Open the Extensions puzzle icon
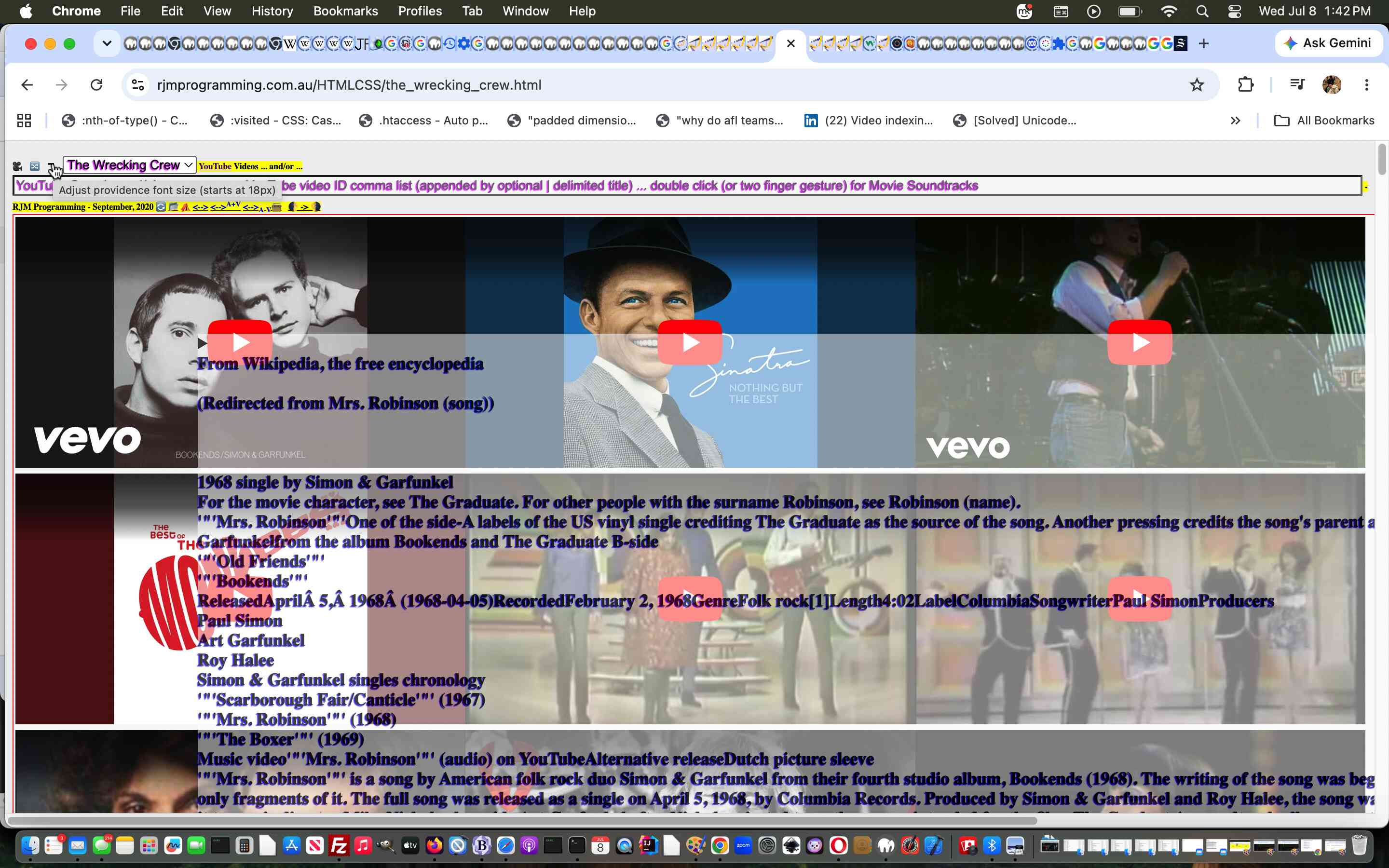1389x868 pixels. (1245, 85)
